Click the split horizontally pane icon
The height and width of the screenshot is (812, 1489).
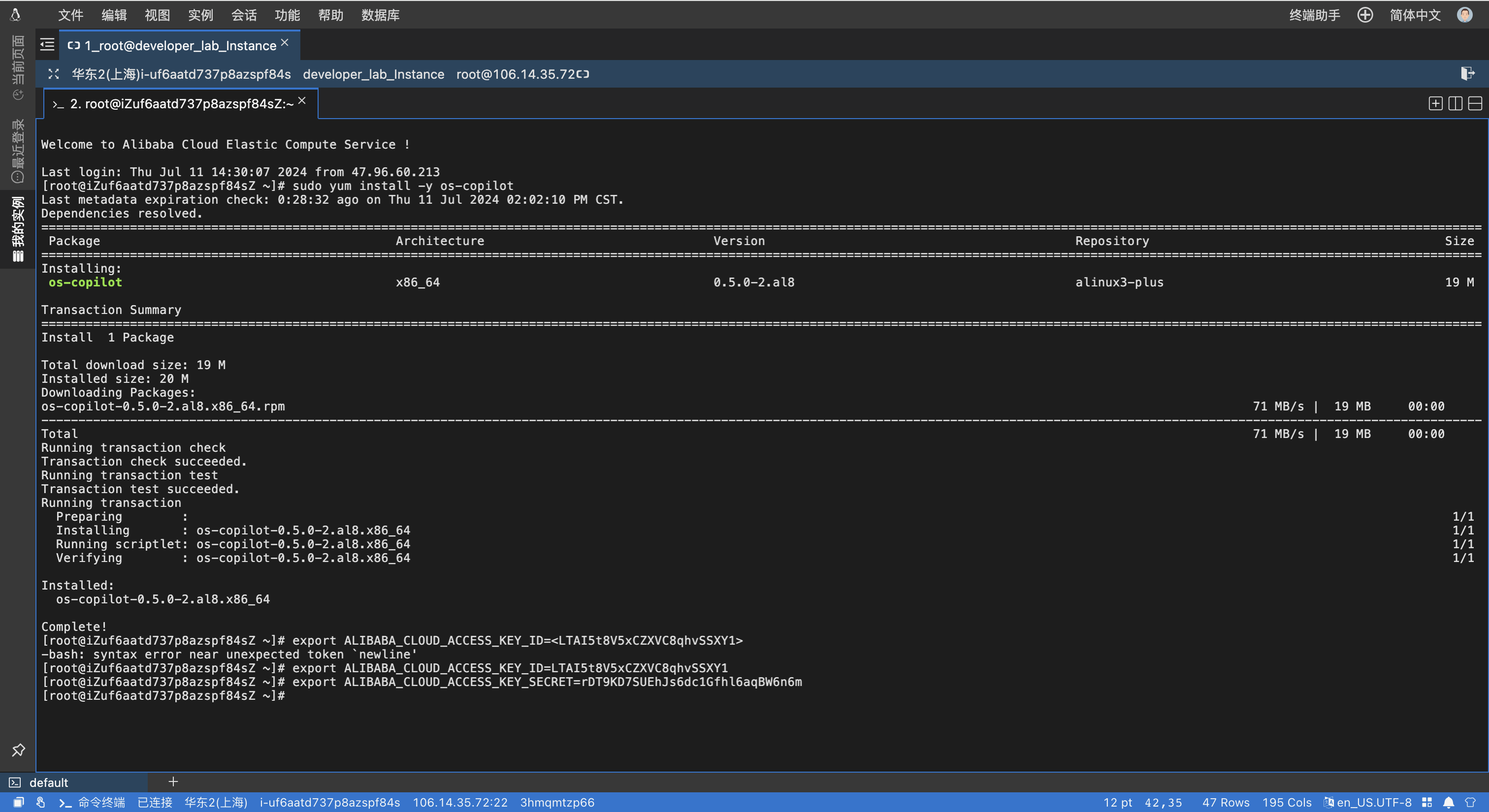coord(1475,103)
